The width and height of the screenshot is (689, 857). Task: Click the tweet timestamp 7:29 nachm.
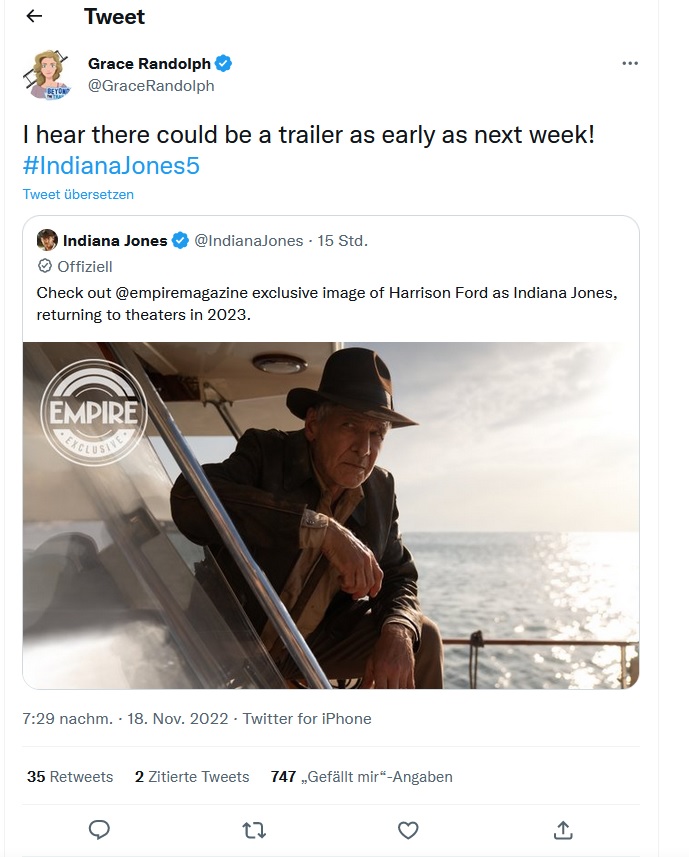coord(67,718)
